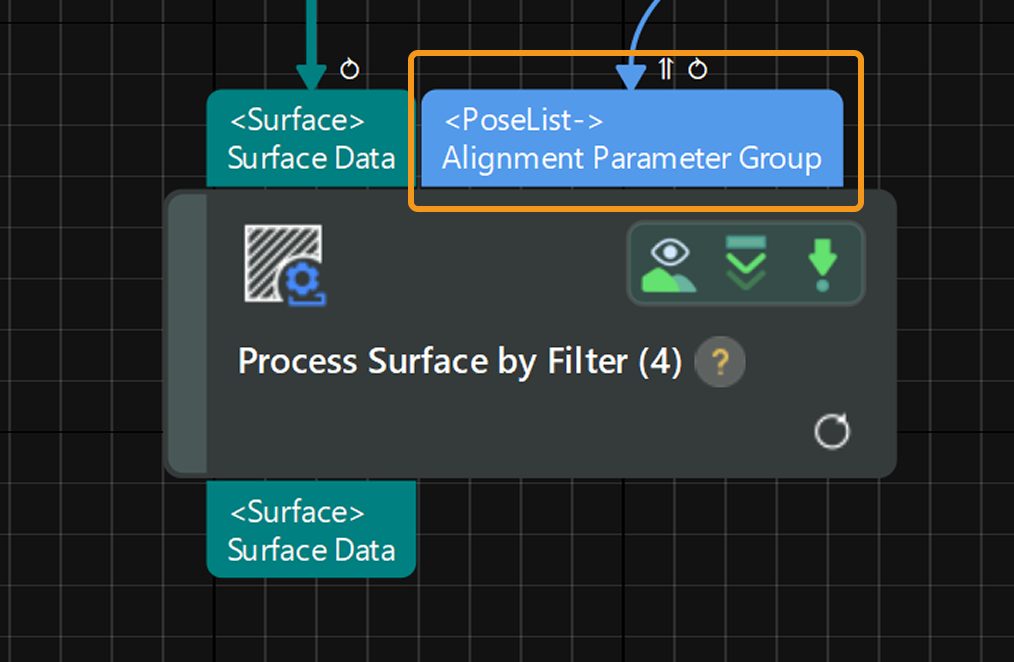Select the teal connection line above Surface Data

click(311, 25)
